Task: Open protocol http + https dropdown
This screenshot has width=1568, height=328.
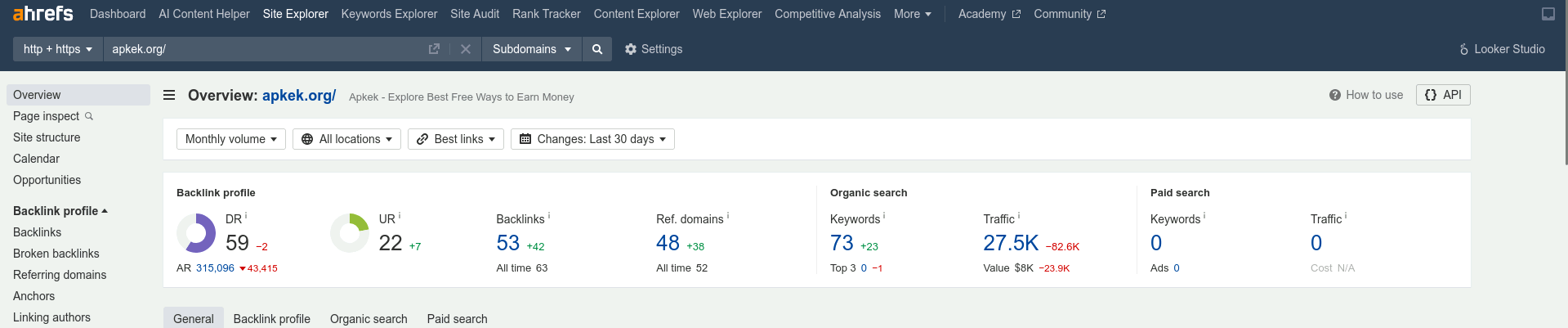Action: pyautogui.click(x=57, y=49)
